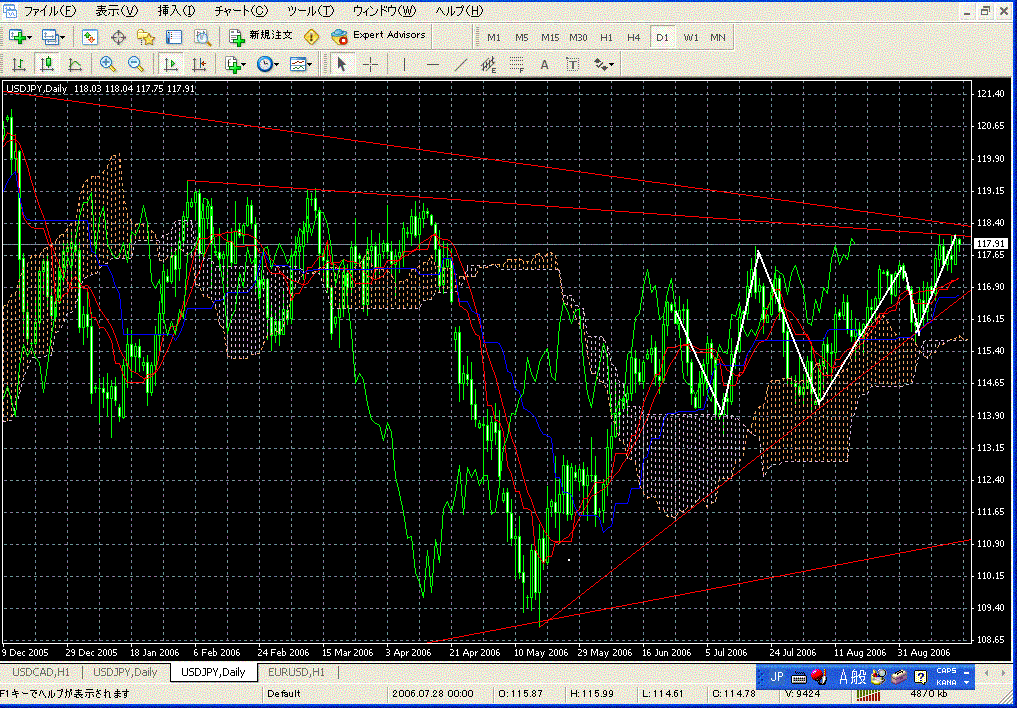Viewport: 1017px width, 711px height.
Task: Open the 表示(V) menu
Action: point(117,11)
